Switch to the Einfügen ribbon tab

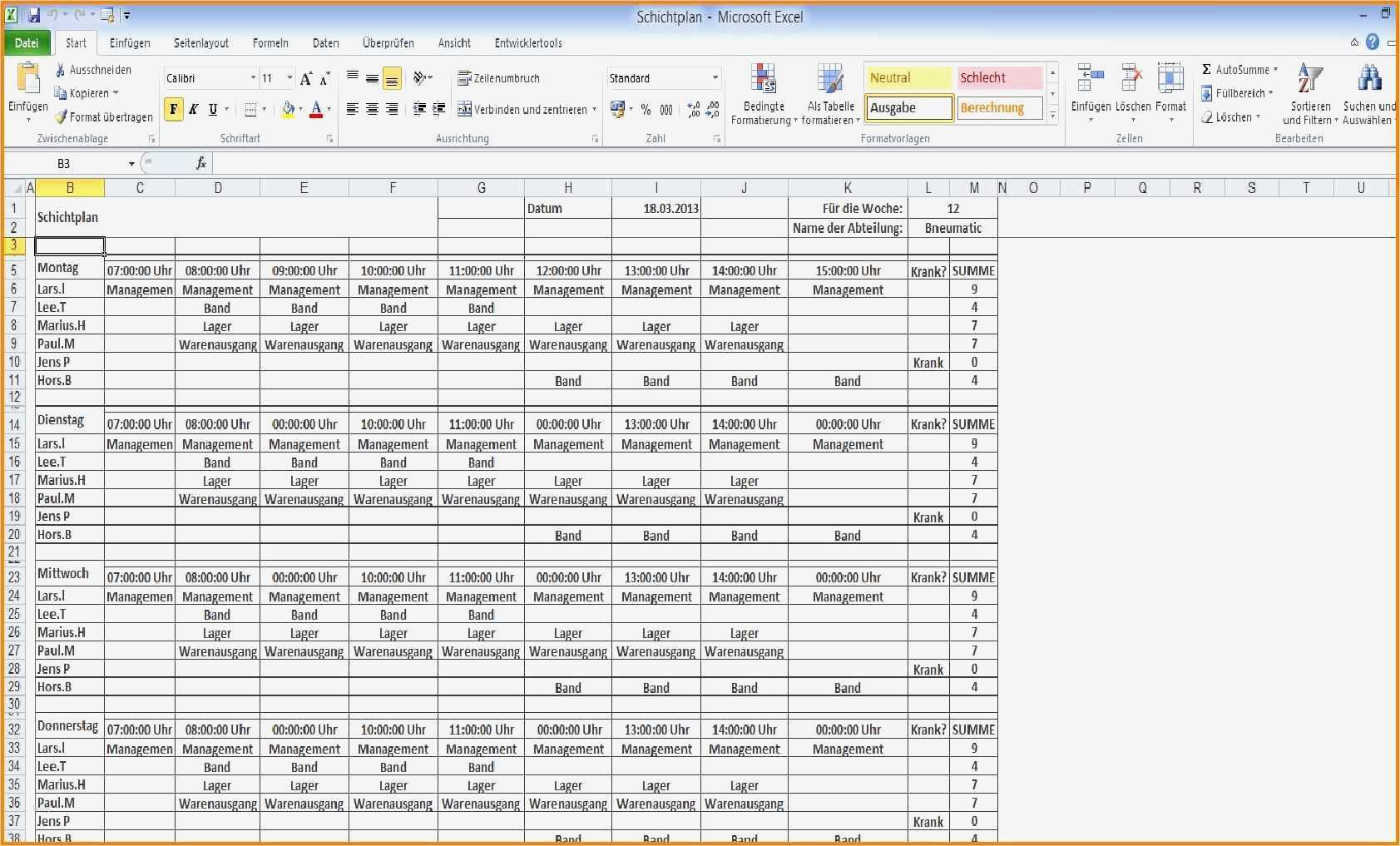point(130,43)
